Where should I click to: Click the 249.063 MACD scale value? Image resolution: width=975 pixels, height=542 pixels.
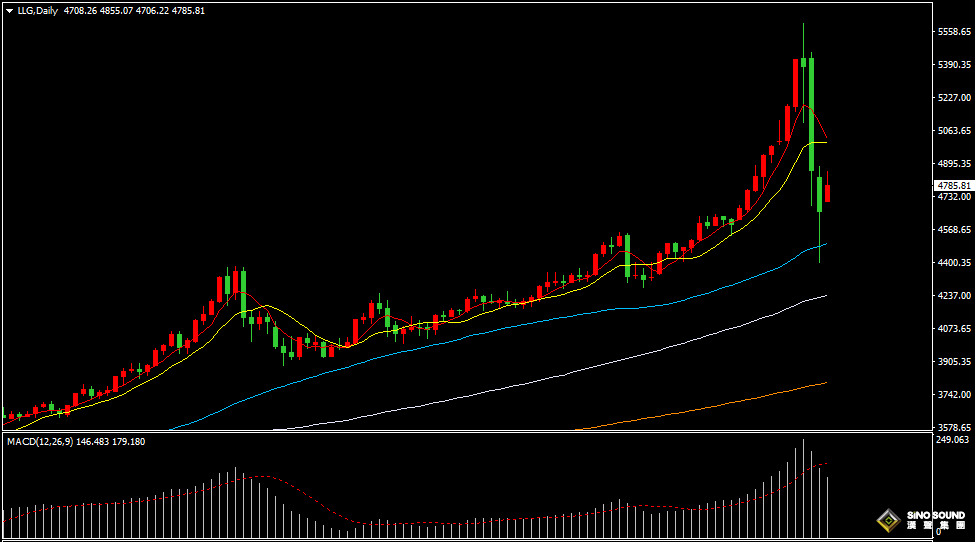(953, 440)
